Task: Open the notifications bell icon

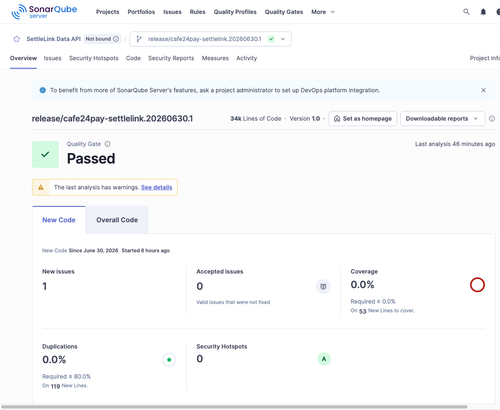Action: pyautogui.click(x=483, y=12)
